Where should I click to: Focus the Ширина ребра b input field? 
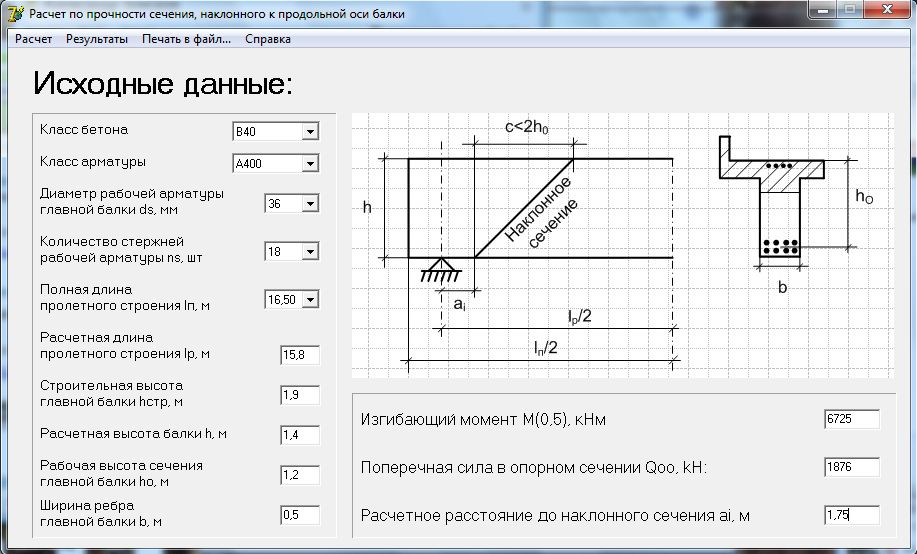pyautogui.click(x=300, y=515)
